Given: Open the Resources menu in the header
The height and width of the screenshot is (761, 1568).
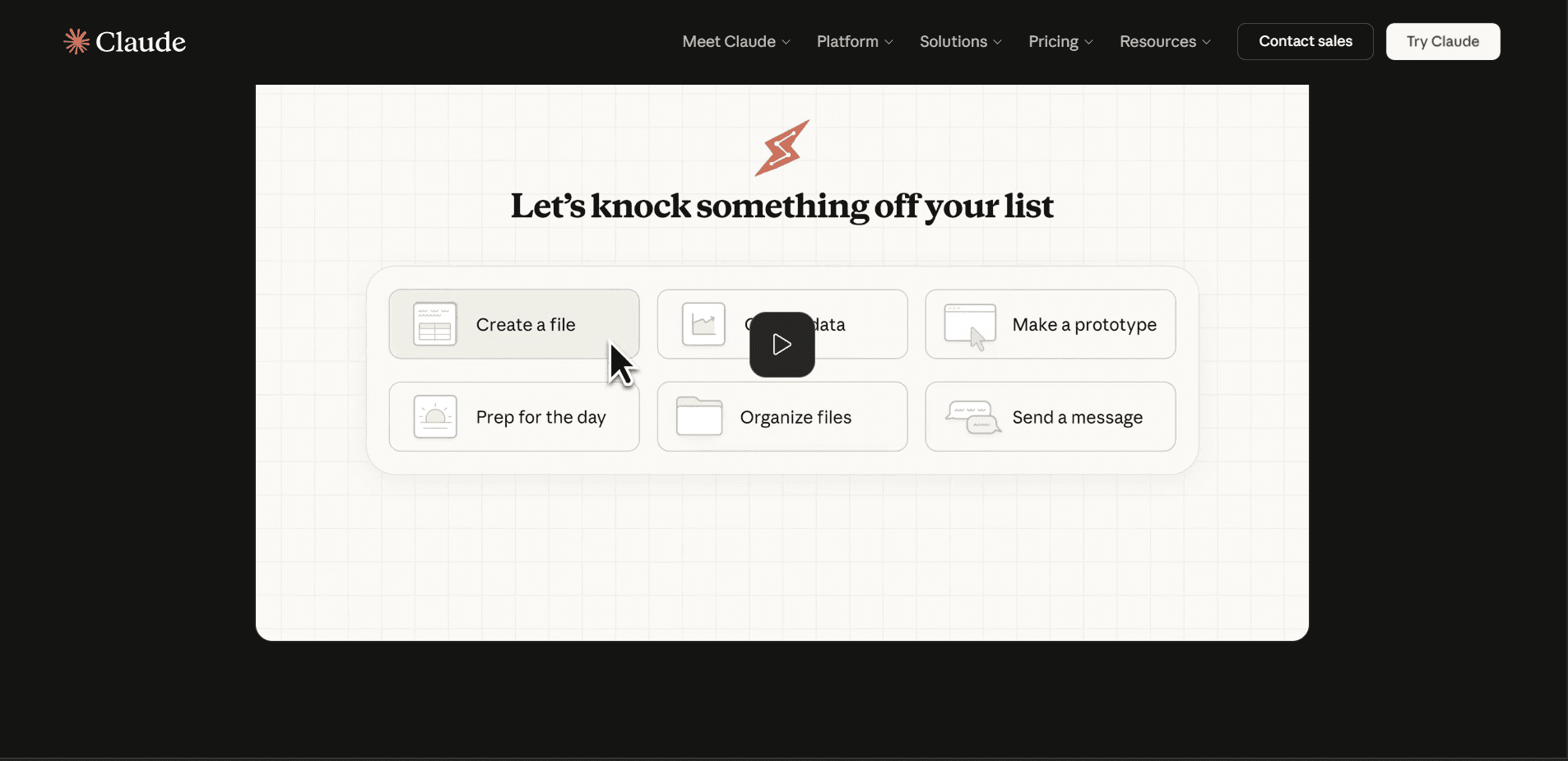Looking at the screenshot, I should (1164, 41).
